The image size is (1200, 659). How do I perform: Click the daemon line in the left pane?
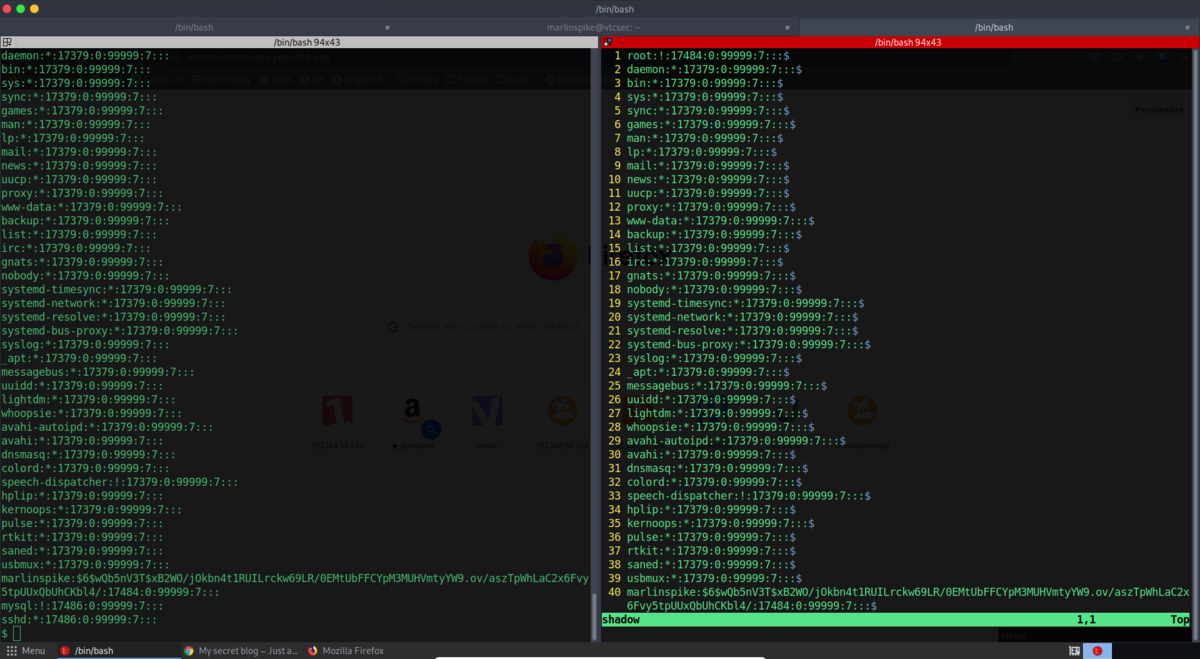coord(85,56)
